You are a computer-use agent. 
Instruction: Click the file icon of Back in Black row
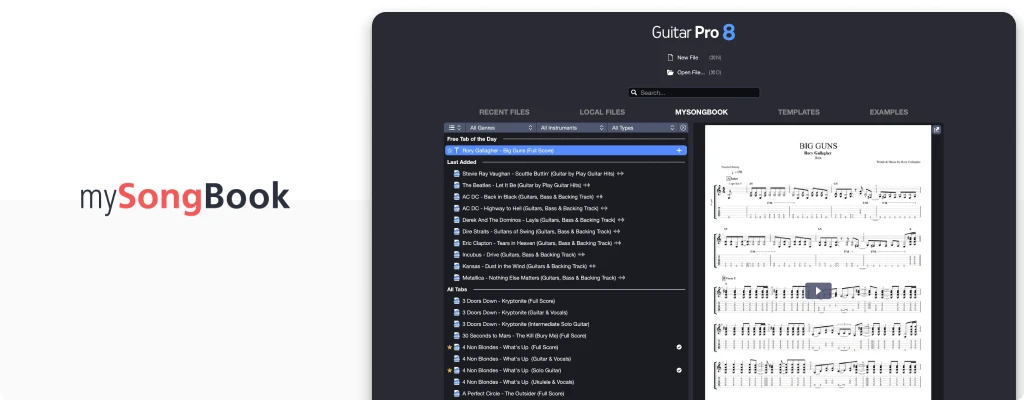(457, 197)
